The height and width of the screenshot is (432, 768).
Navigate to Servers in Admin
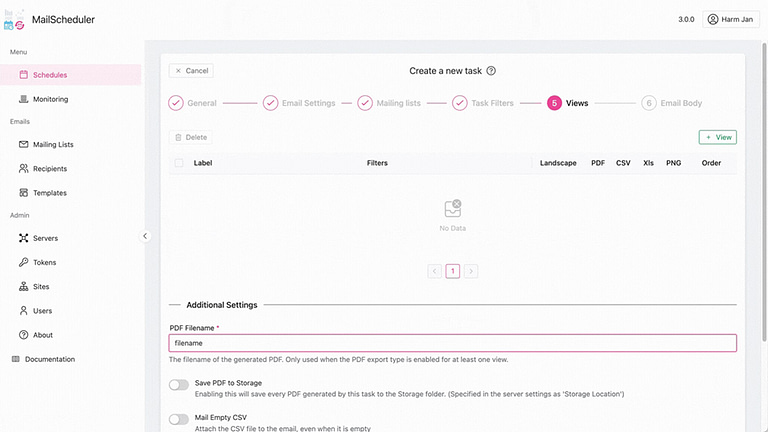pos(45,238)
